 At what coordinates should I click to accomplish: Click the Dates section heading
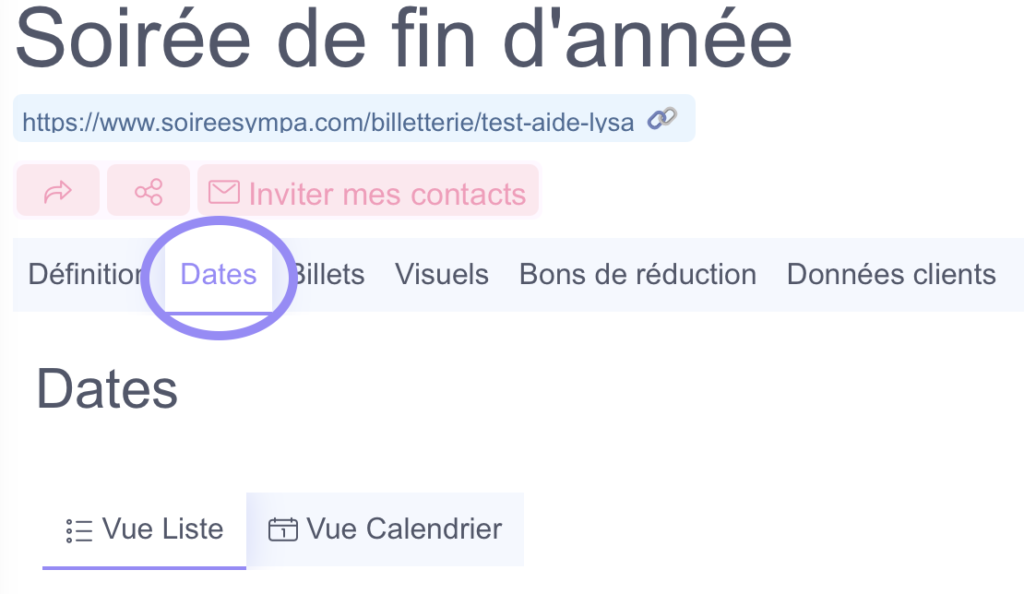107,389
